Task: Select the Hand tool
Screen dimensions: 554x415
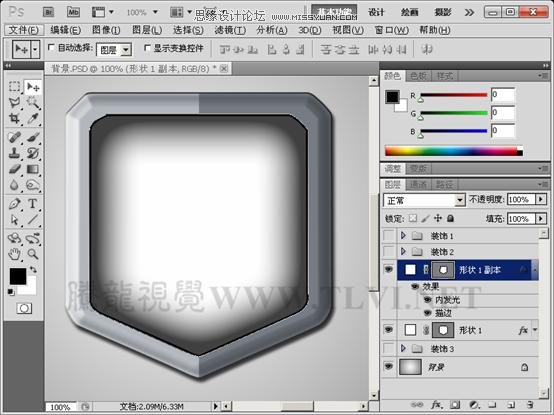Action: coord(14,254)
